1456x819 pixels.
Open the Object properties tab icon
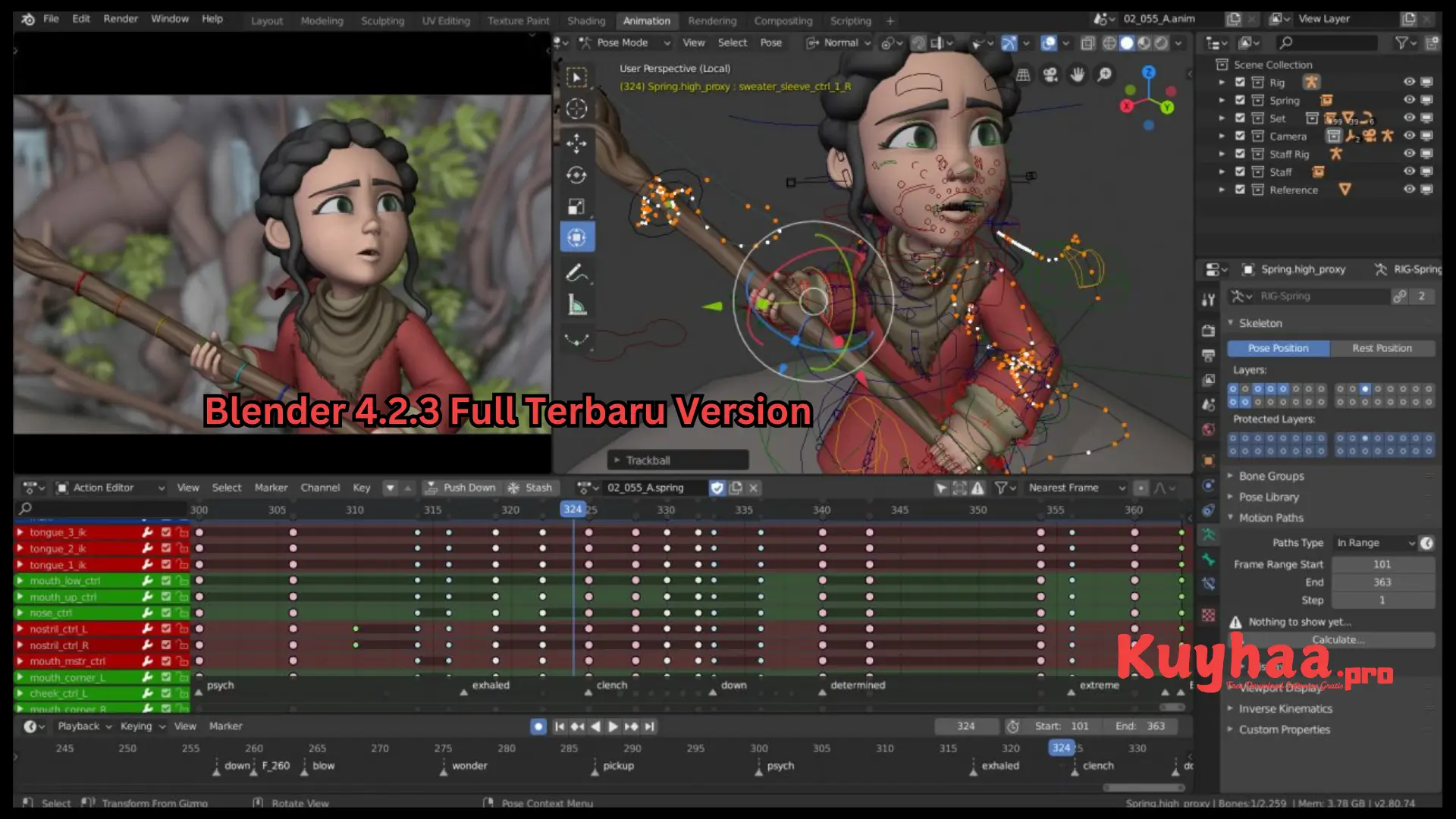point(1208,460)
